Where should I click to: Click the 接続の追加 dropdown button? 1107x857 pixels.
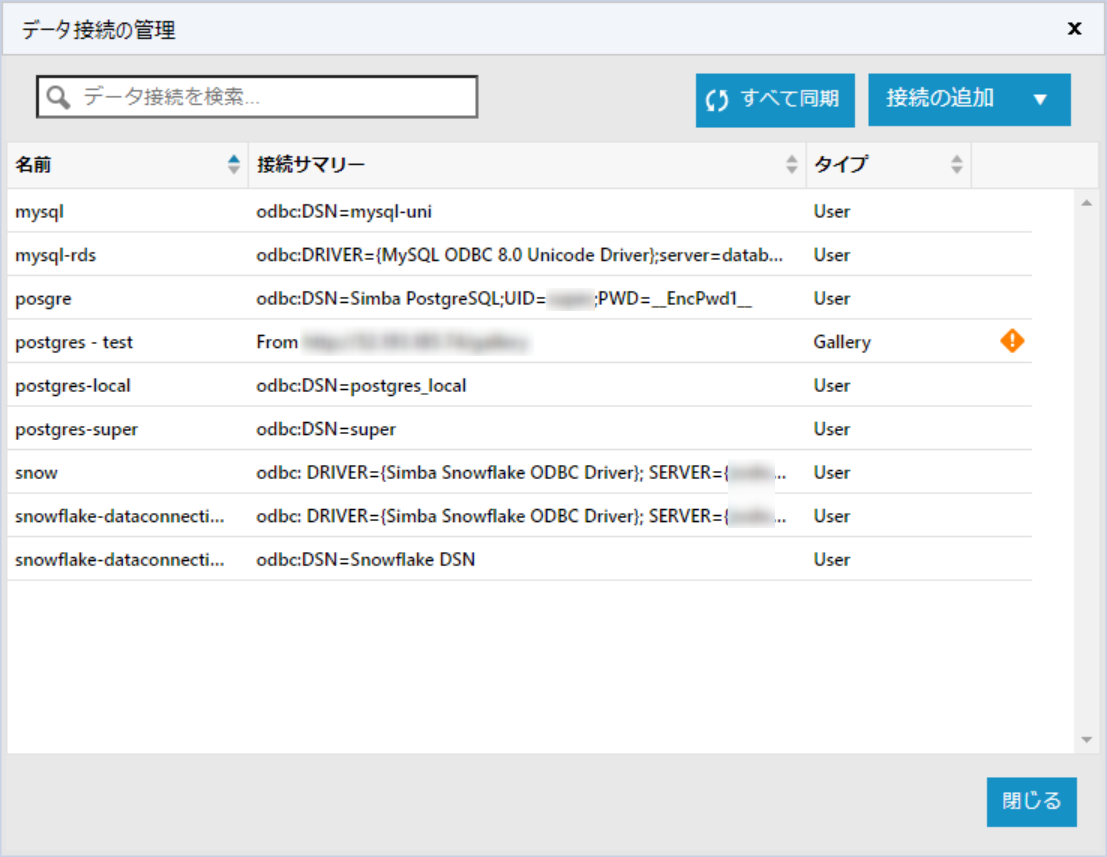[x=969, y=99]
